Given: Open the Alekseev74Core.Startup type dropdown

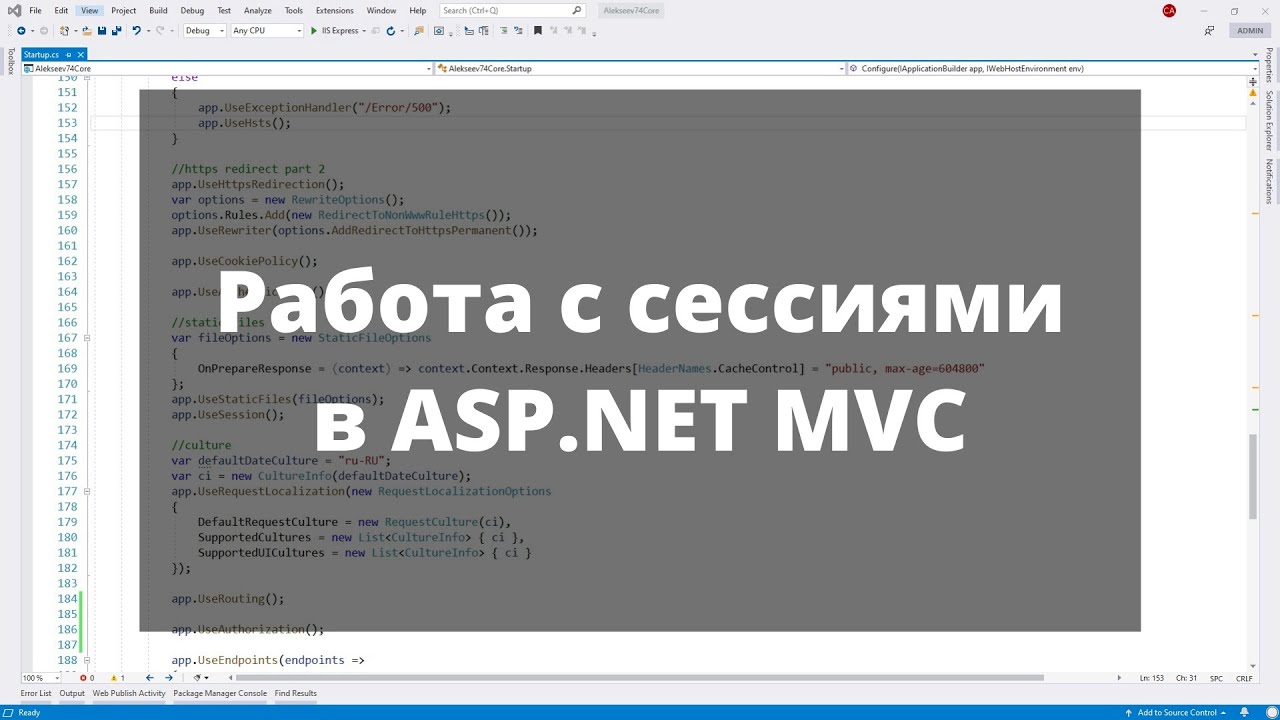Looking at the screenshot, I should pyautogui.click(x=640, y=69).
